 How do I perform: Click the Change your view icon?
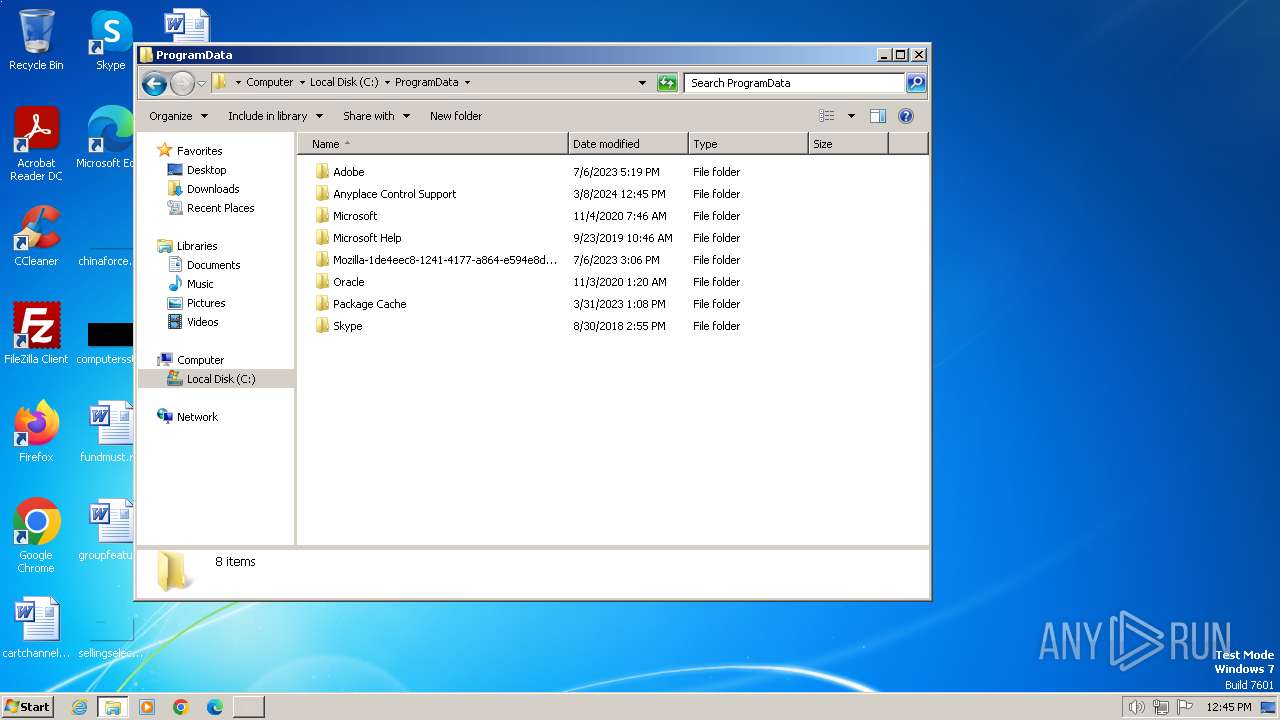(826, 116)
